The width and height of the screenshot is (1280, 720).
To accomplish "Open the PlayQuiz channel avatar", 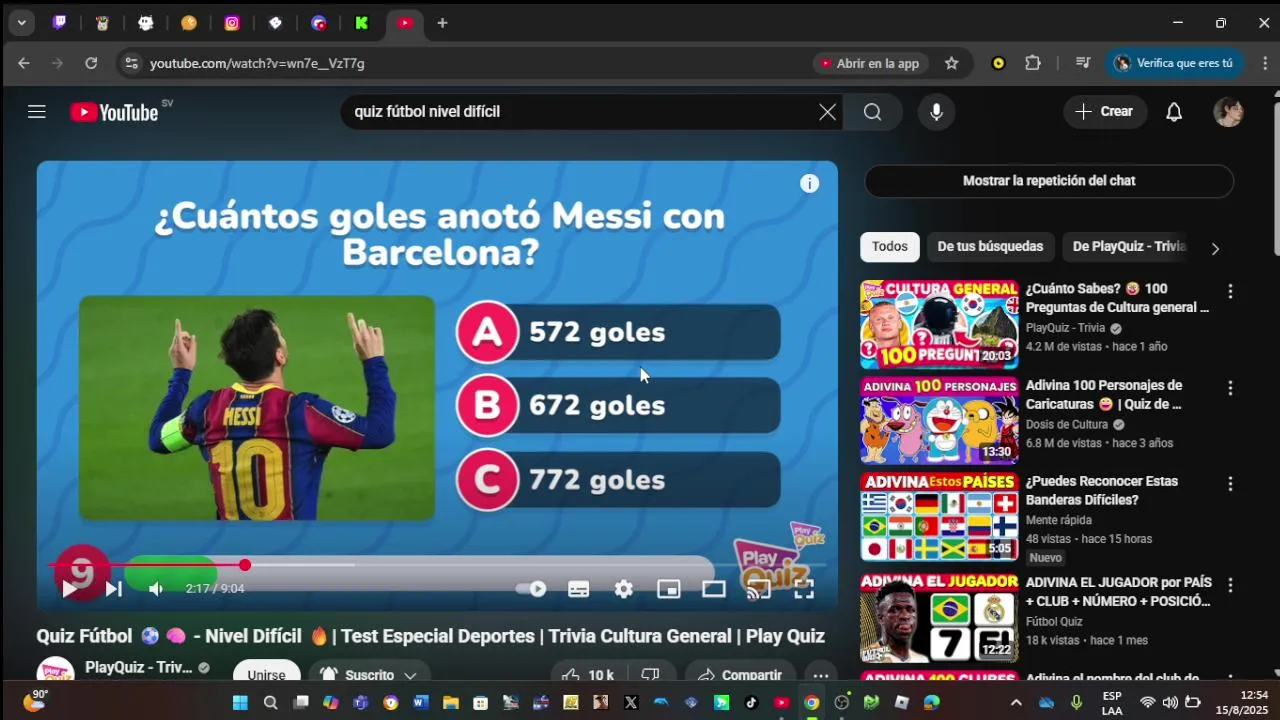I will point(55,673).
